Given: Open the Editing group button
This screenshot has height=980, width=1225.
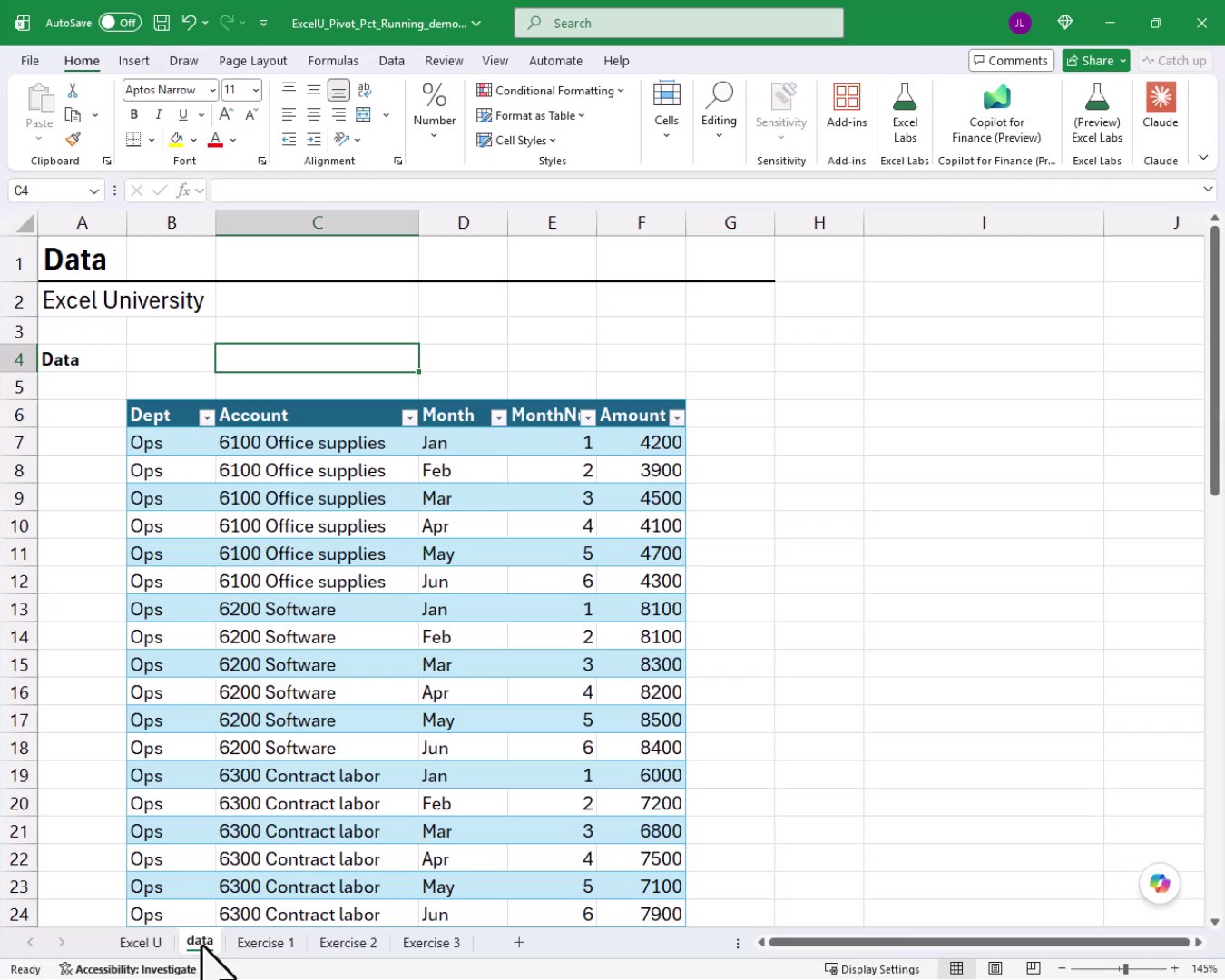Looking at the screenshot, I should click(719, 109).
